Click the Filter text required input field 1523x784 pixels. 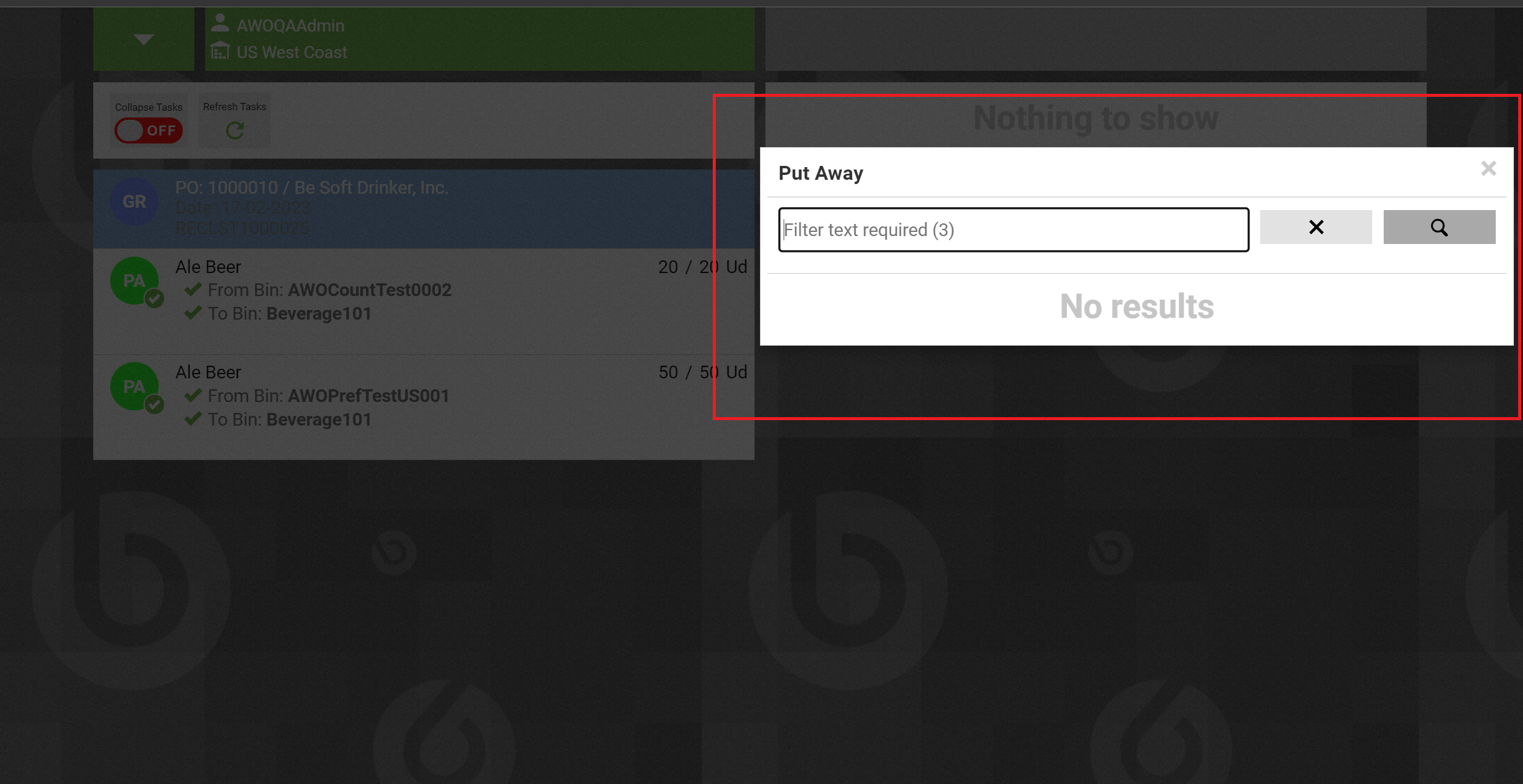pos(1013,229)
